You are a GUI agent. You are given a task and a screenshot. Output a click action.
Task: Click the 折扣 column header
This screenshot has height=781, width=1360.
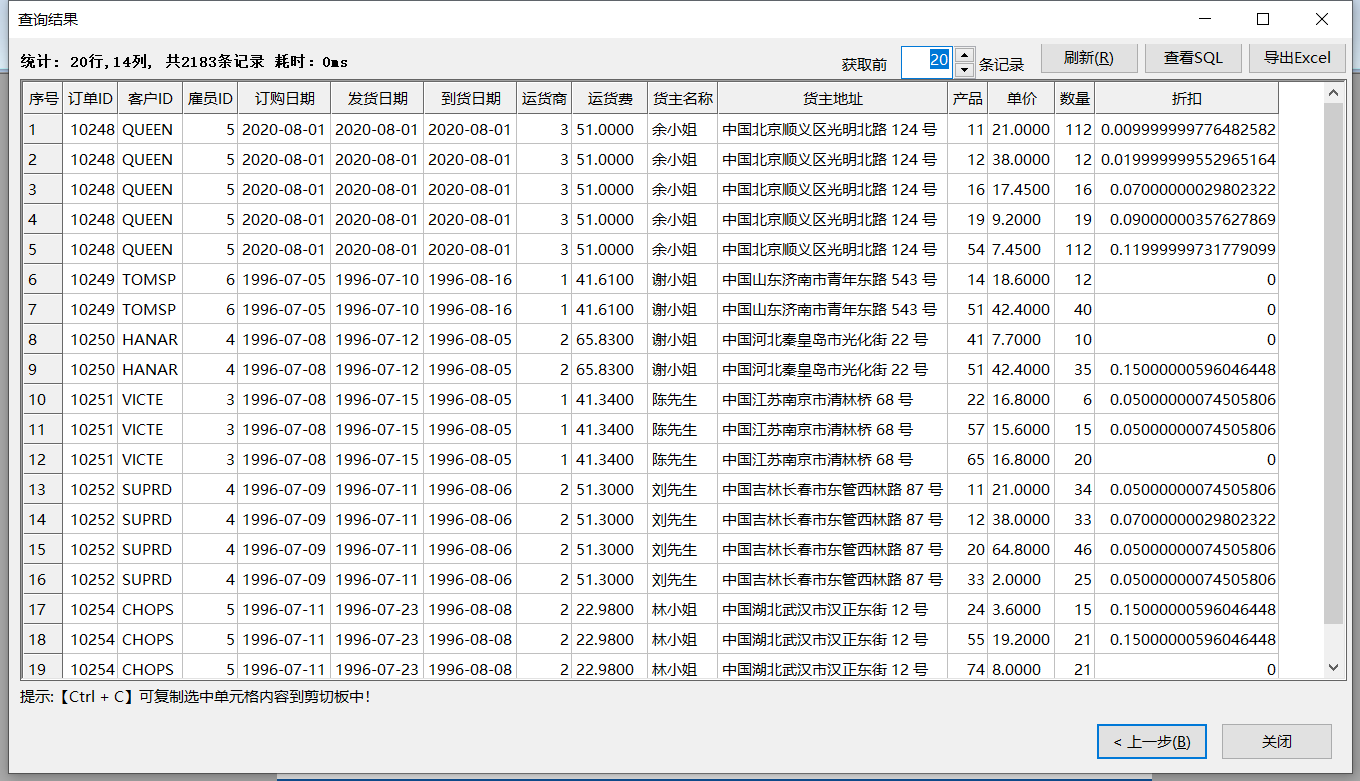click(1186, 98)
